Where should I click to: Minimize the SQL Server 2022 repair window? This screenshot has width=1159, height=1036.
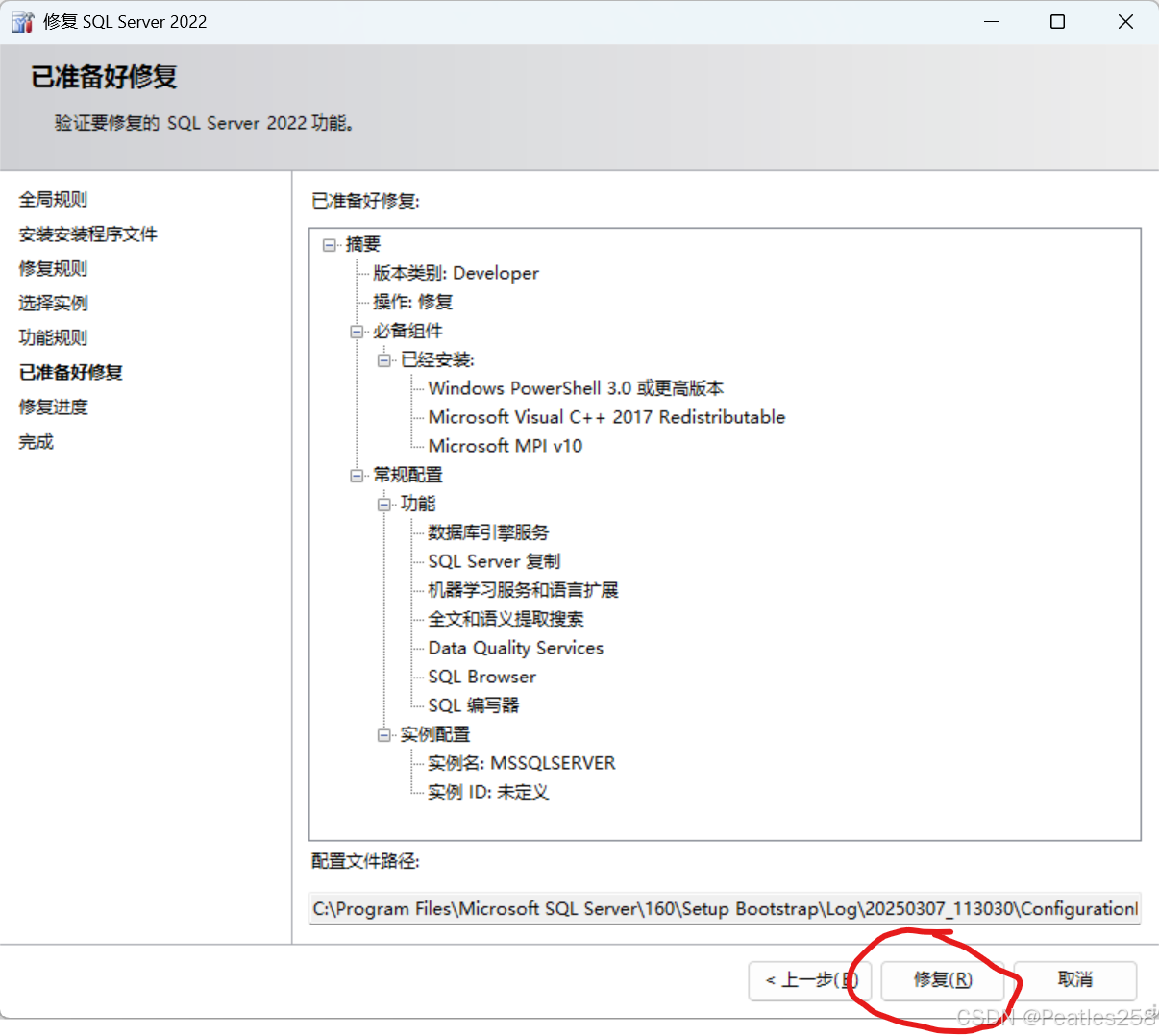[992, 21]
